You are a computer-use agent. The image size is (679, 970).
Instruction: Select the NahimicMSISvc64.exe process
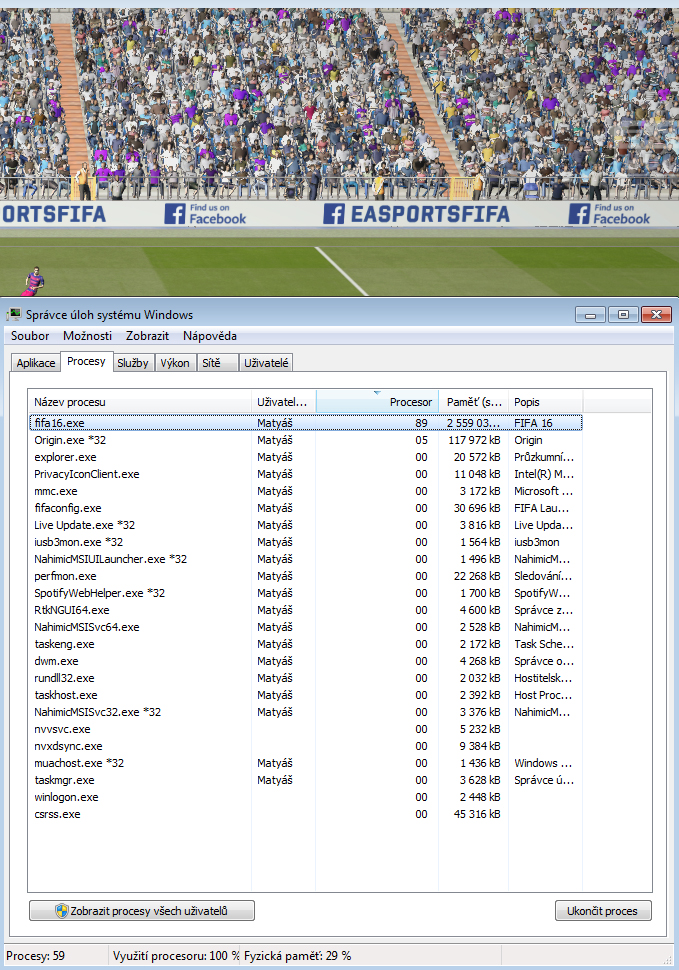pos(305,627)
